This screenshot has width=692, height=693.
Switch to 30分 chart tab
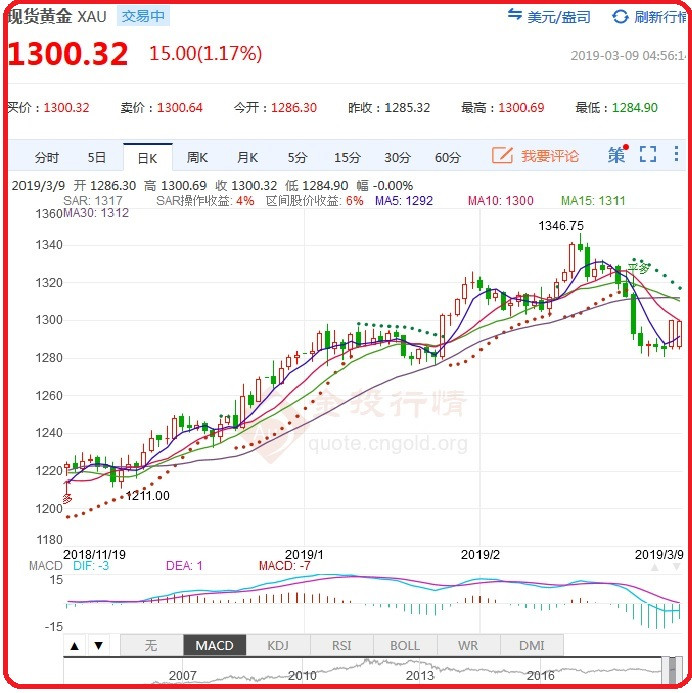click(398, 157)
